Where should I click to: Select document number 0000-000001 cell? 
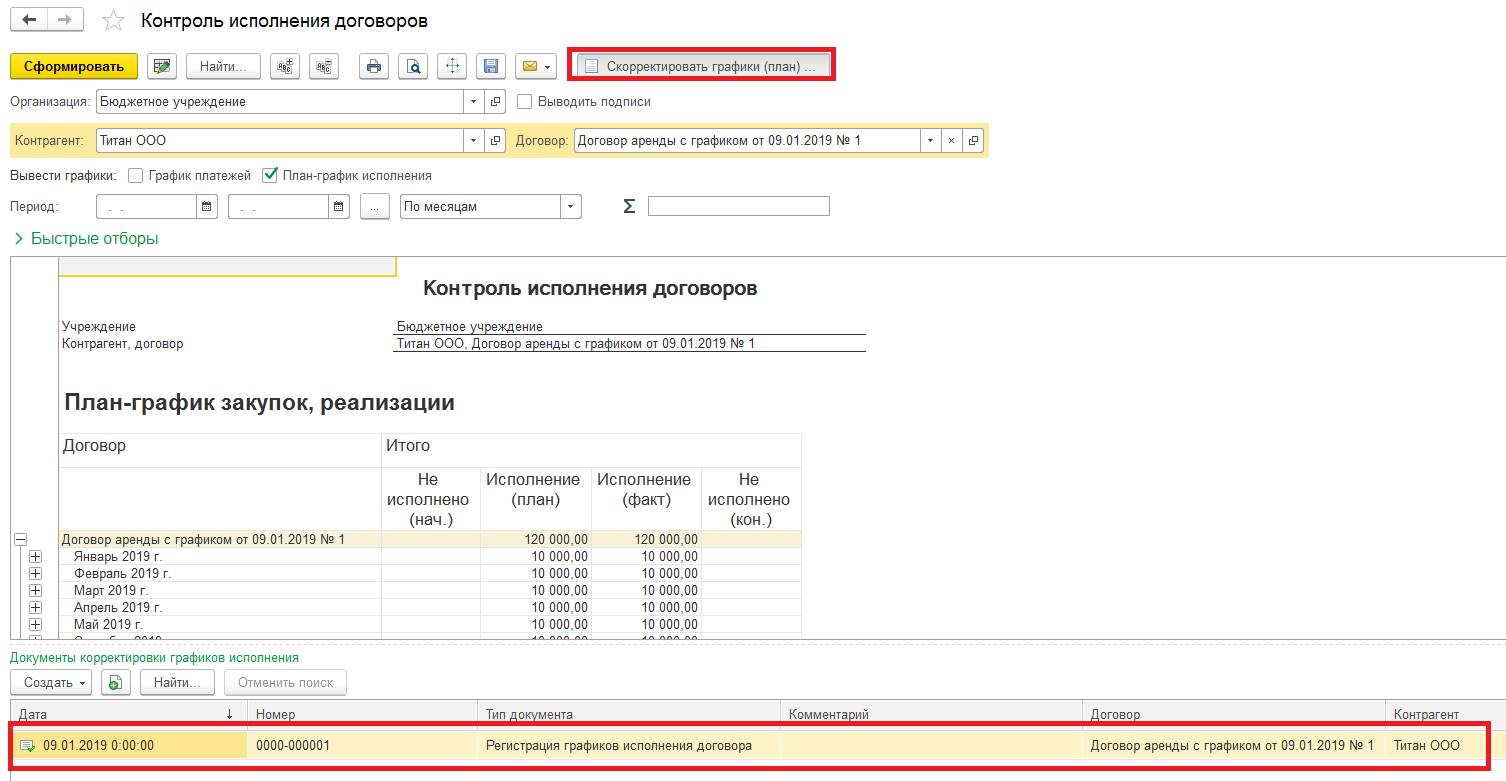click(x=362, y=745)
